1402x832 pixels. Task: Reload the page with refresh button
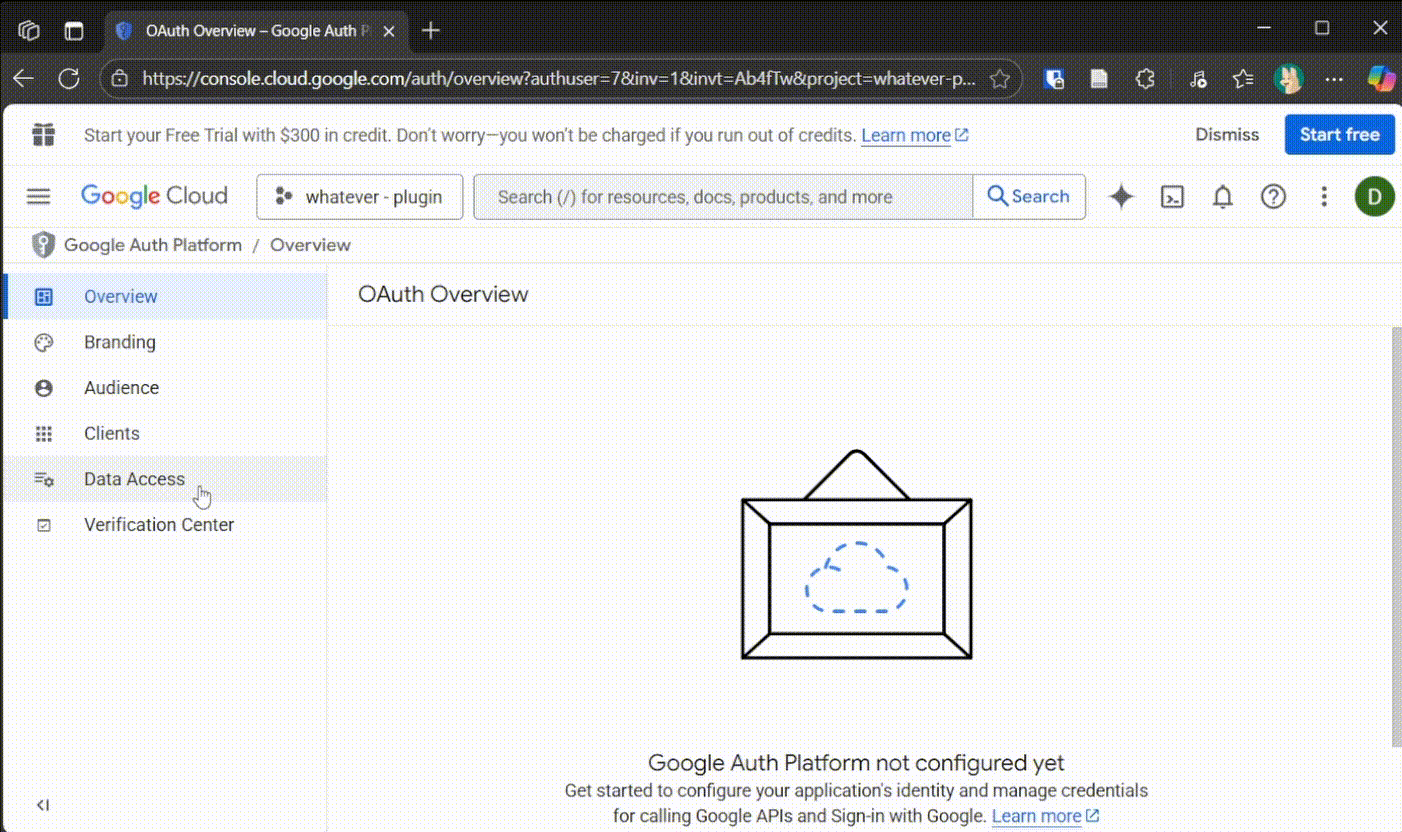68,78
